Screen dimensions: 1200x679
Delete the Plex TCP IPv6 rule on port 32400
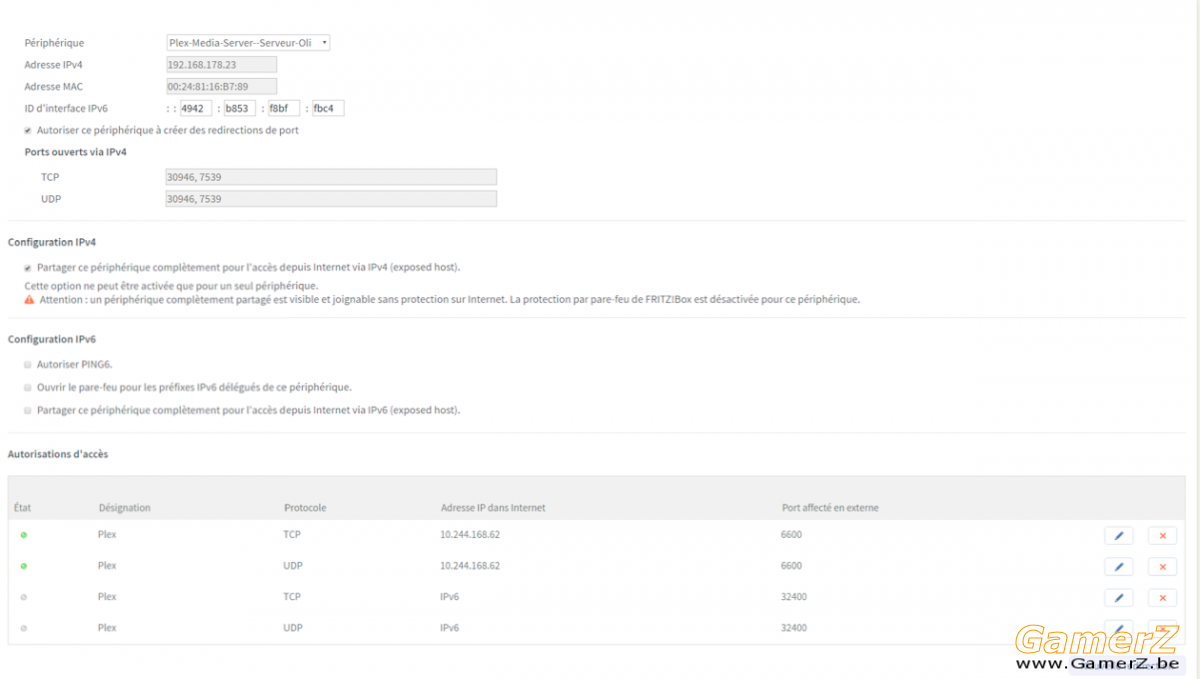(1162, 598)
